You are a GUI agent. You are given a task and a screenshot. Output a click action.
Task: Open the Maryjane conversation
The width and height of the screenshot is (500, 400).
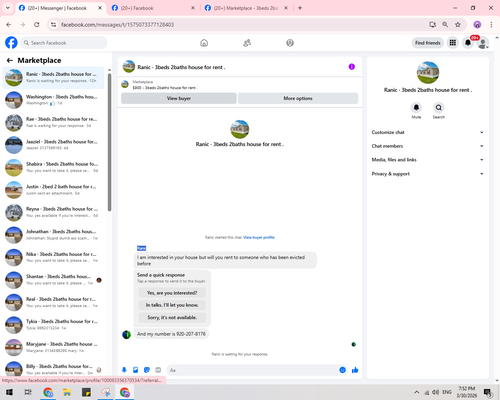(53, 347)
